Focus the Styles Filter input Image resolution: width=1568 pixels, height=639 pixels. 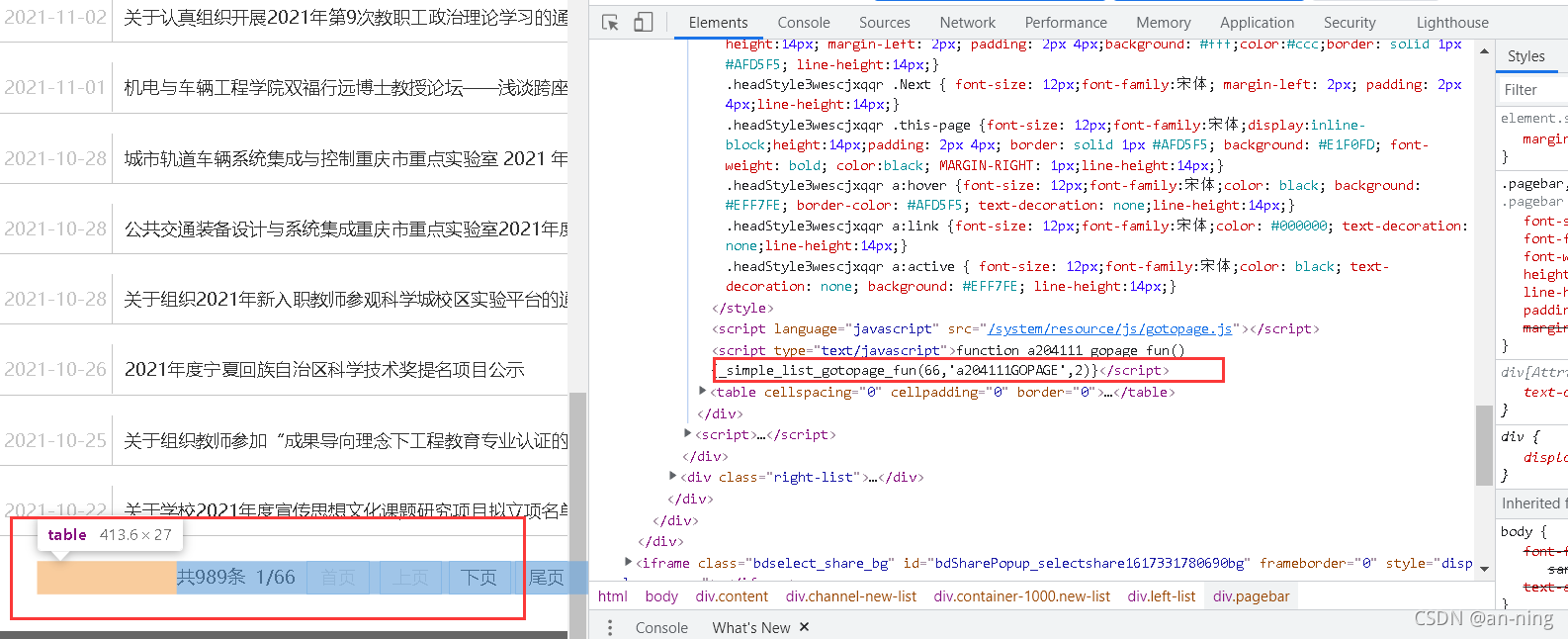(x=1533, y=90)
